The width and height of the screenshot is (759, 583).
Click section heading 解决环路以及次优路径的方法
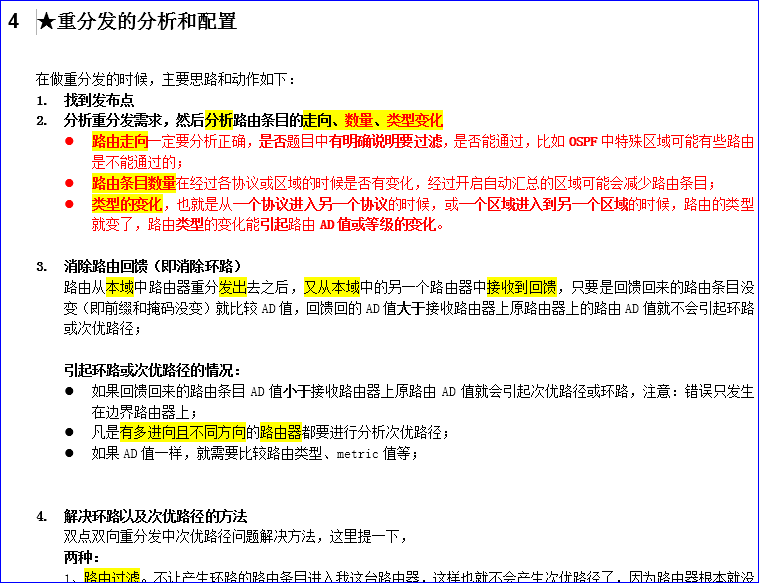point(155,516)
